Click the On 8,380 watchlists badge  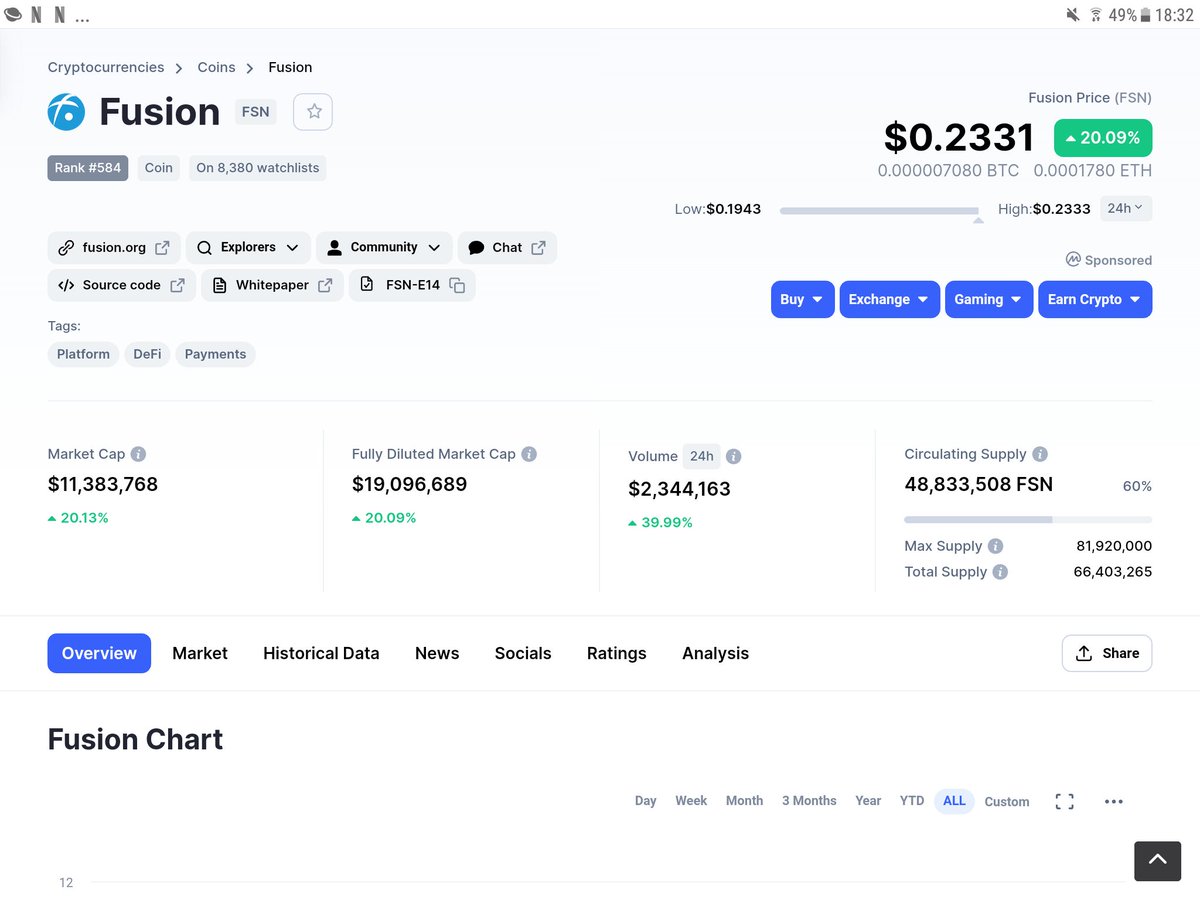[258, 168]
